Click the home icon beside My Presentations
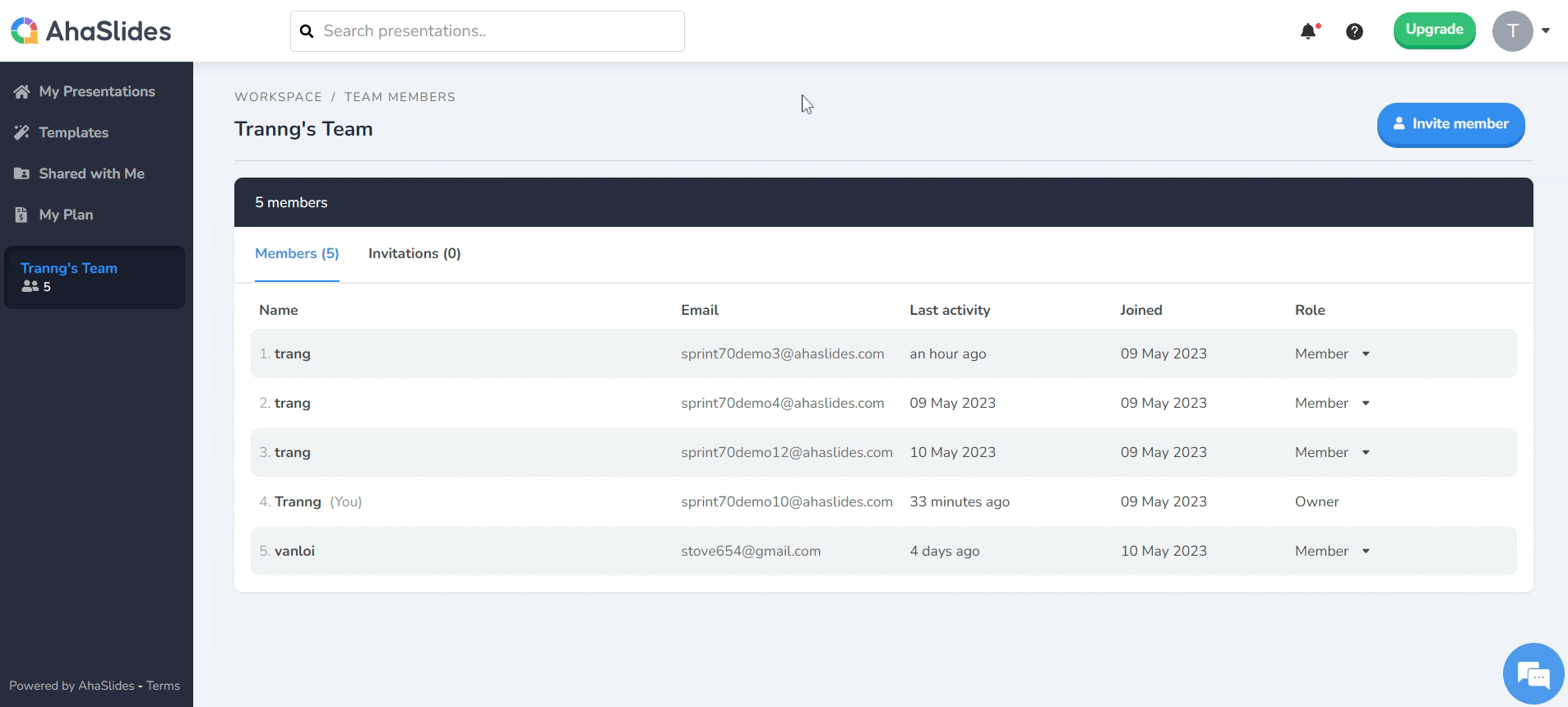1568x707 pixels. pyautogui.click(x=21, y=91)
